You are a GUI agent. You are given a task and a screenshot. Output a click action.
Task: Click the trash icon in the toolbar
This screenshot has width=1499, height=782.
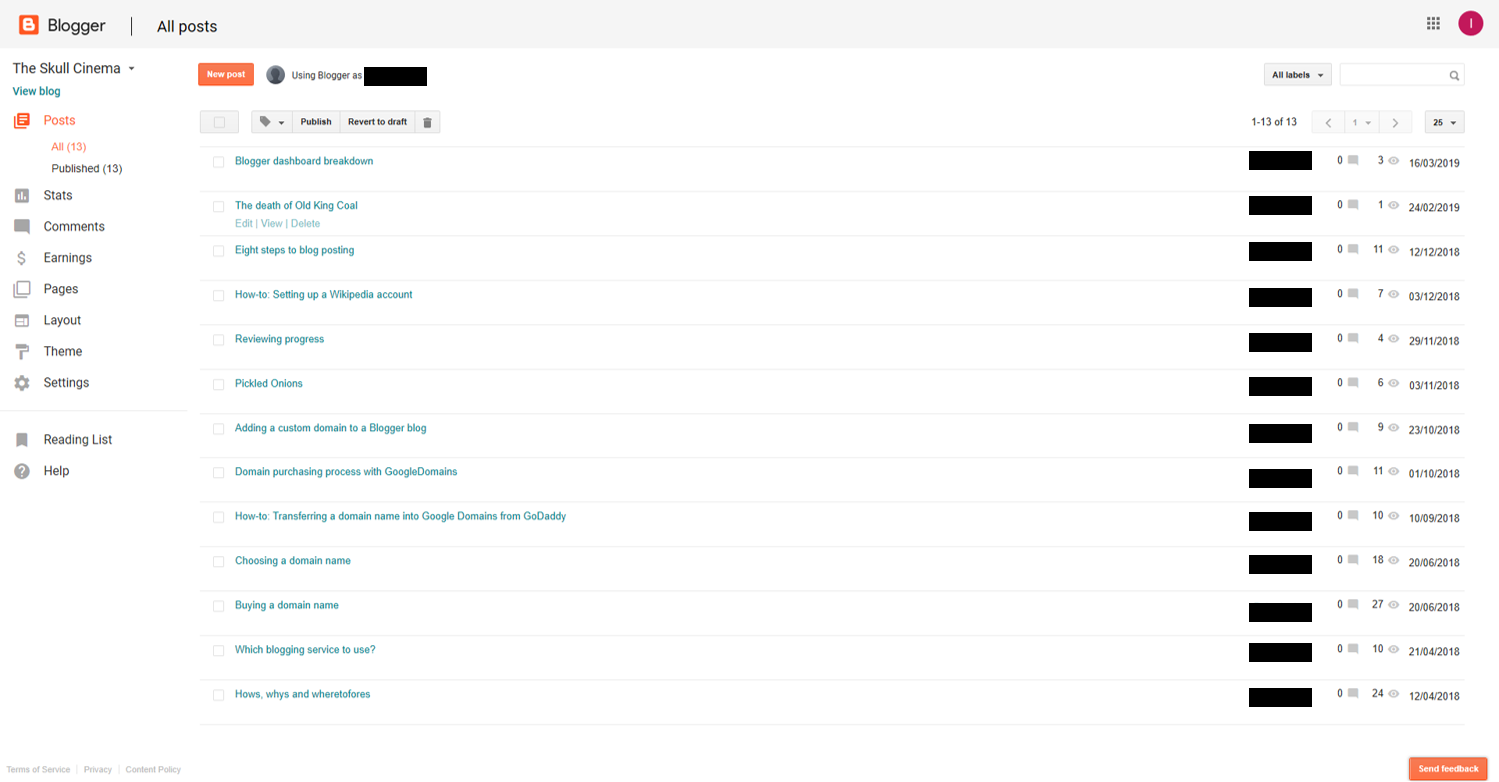428,121
